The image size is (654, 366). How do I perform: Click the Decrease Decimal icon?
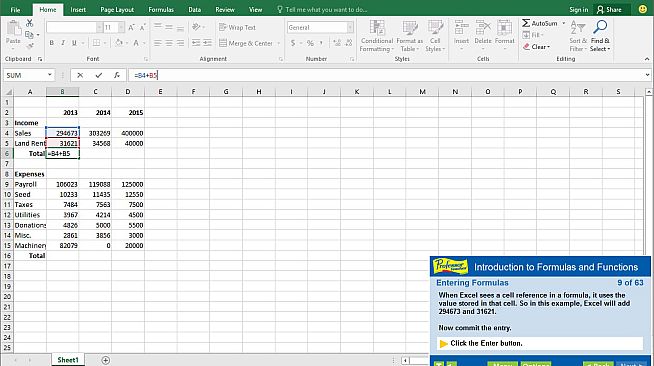point(349,43)
